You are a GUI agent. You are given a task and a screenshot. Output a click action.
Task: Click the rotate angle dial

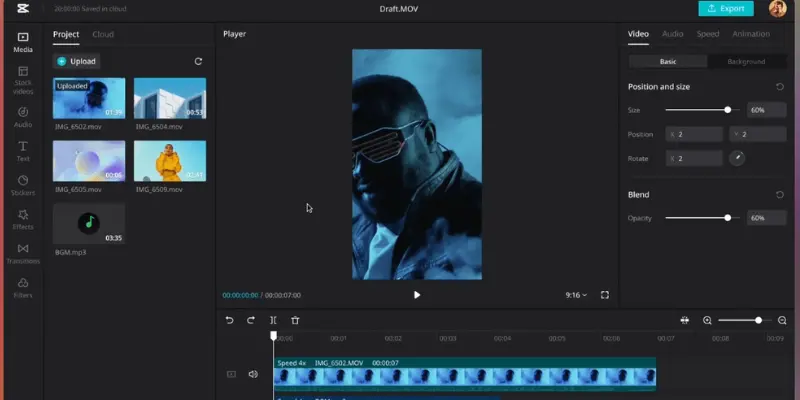(x=737, y=158)
